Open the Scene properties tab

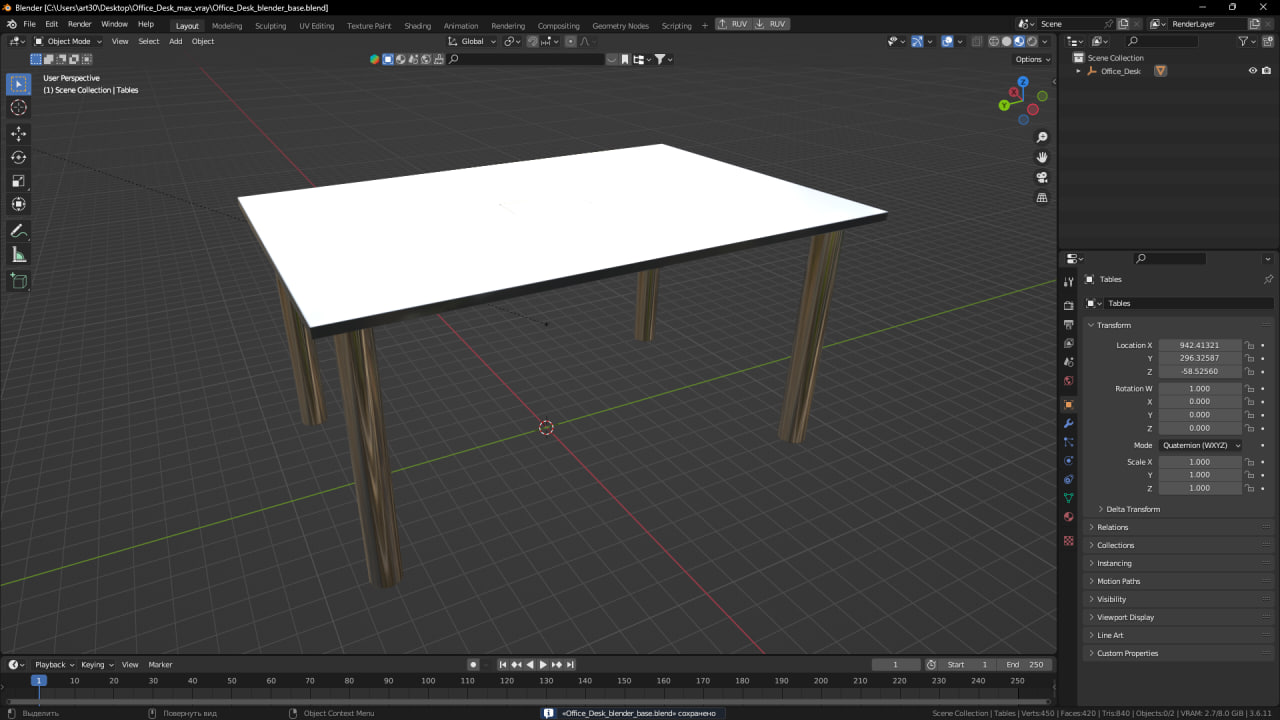1069,362
